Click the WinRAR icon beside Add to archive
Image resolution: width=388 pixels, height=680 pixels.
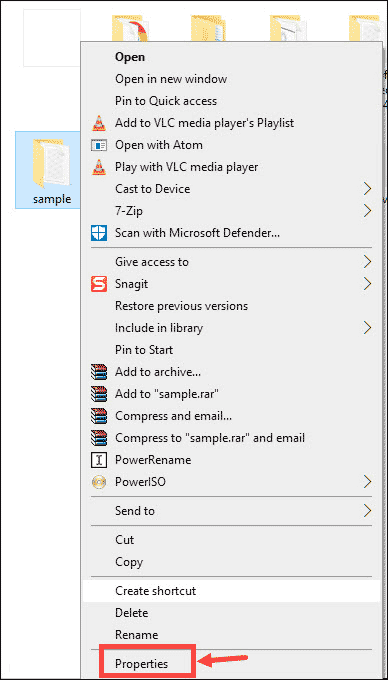(x=99, y=372)
